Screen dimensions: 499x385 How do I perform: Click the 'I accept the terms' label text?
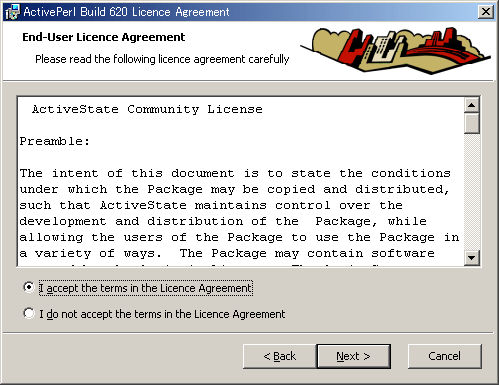tap(146, 288)
